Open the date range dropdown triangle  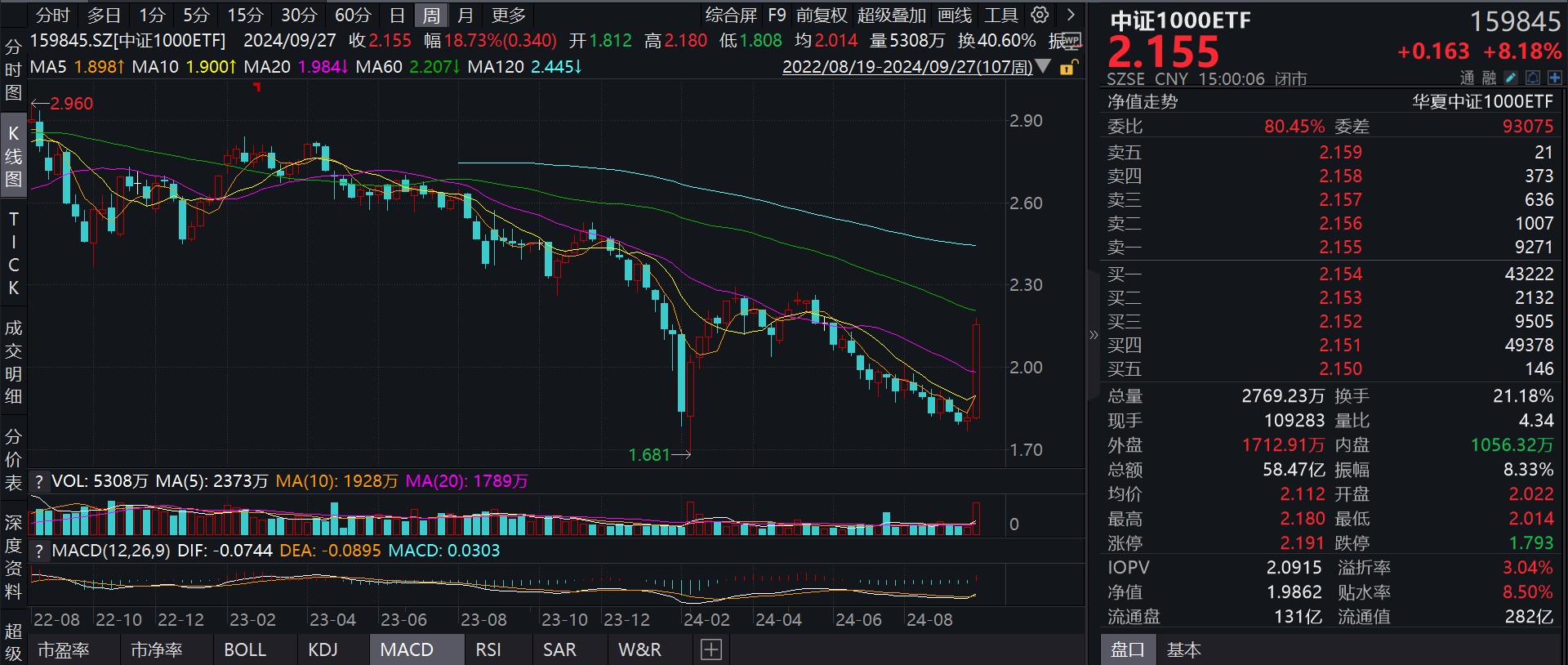pyautogui.click(x=1043, y=66)
